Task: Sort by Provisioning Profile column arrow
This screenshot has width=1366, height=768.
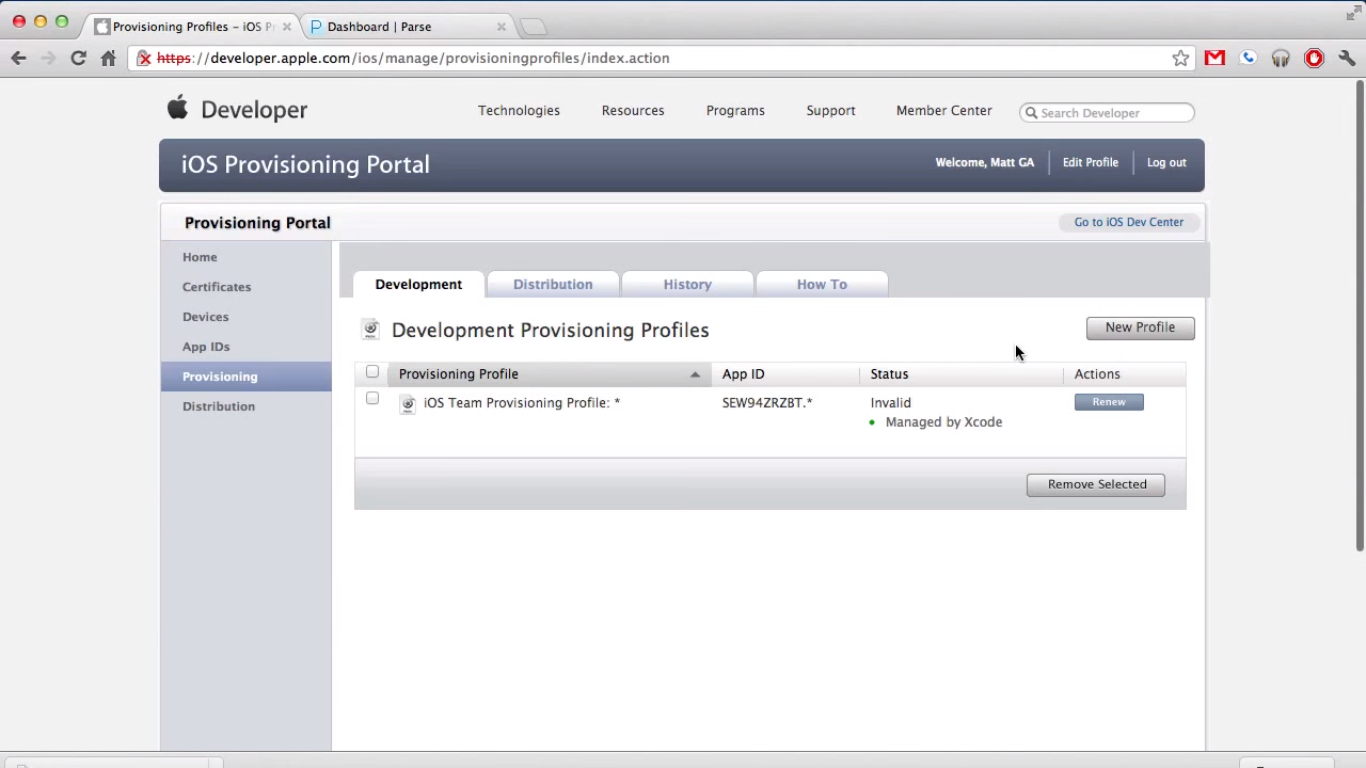Action: 695,375
